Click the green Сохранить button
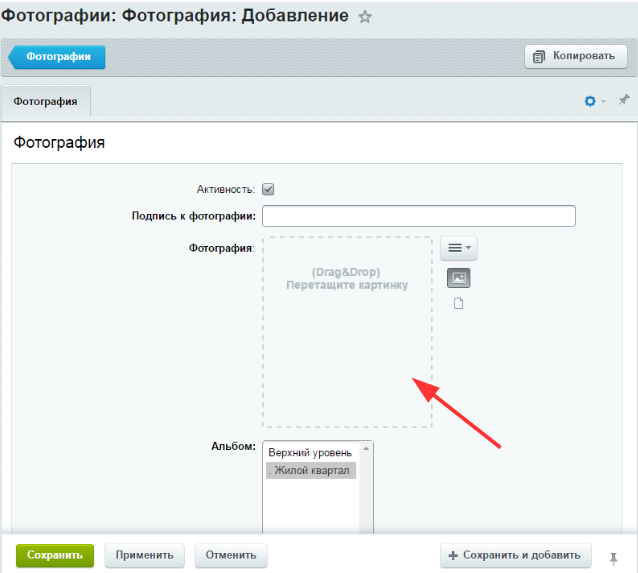The image size is (638, 573). 55,555
